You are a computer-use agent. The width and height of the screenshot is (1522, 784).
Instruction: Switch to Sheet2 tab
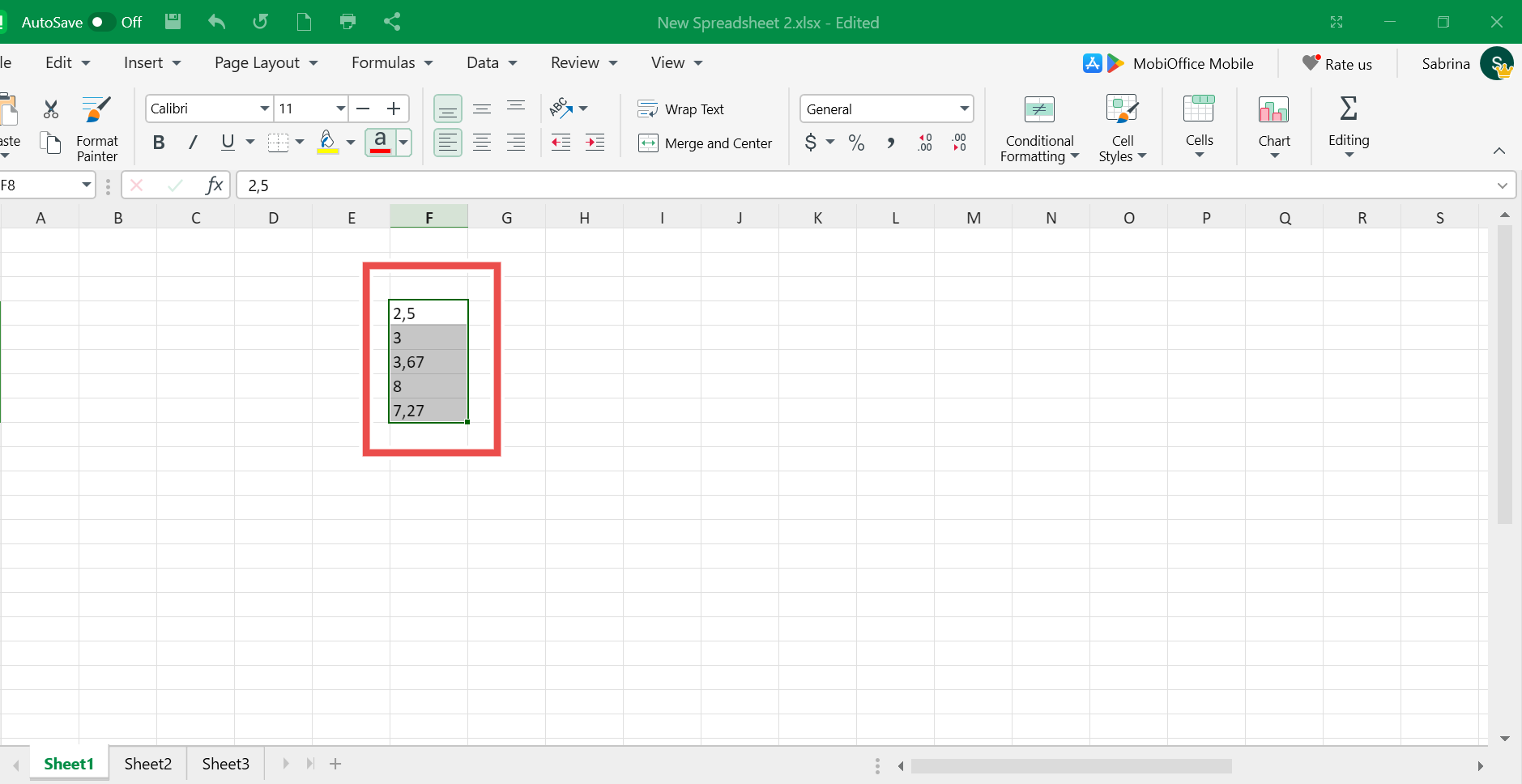(148, 764)
